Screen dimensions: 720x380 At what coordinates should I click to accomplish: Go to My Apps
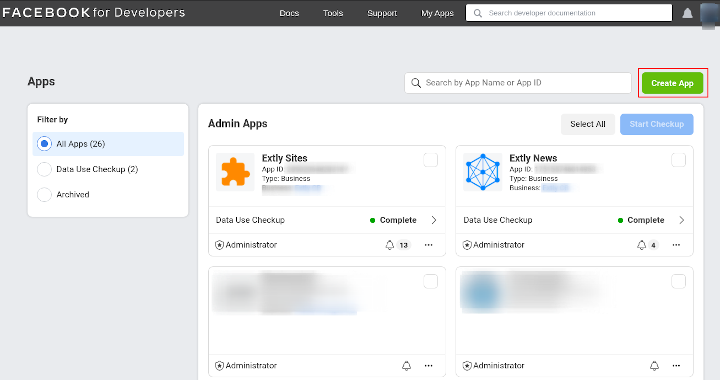click(x=437, y=13)
